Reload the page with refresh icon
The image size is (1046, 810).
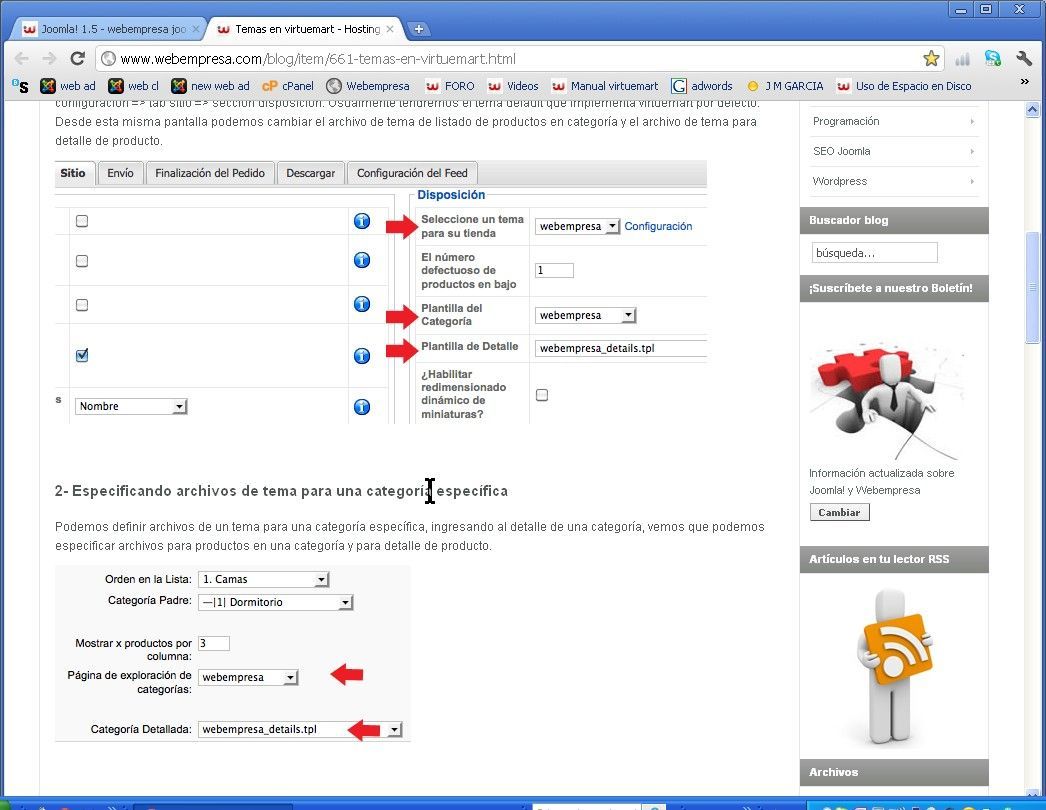(x=77, y=59)
